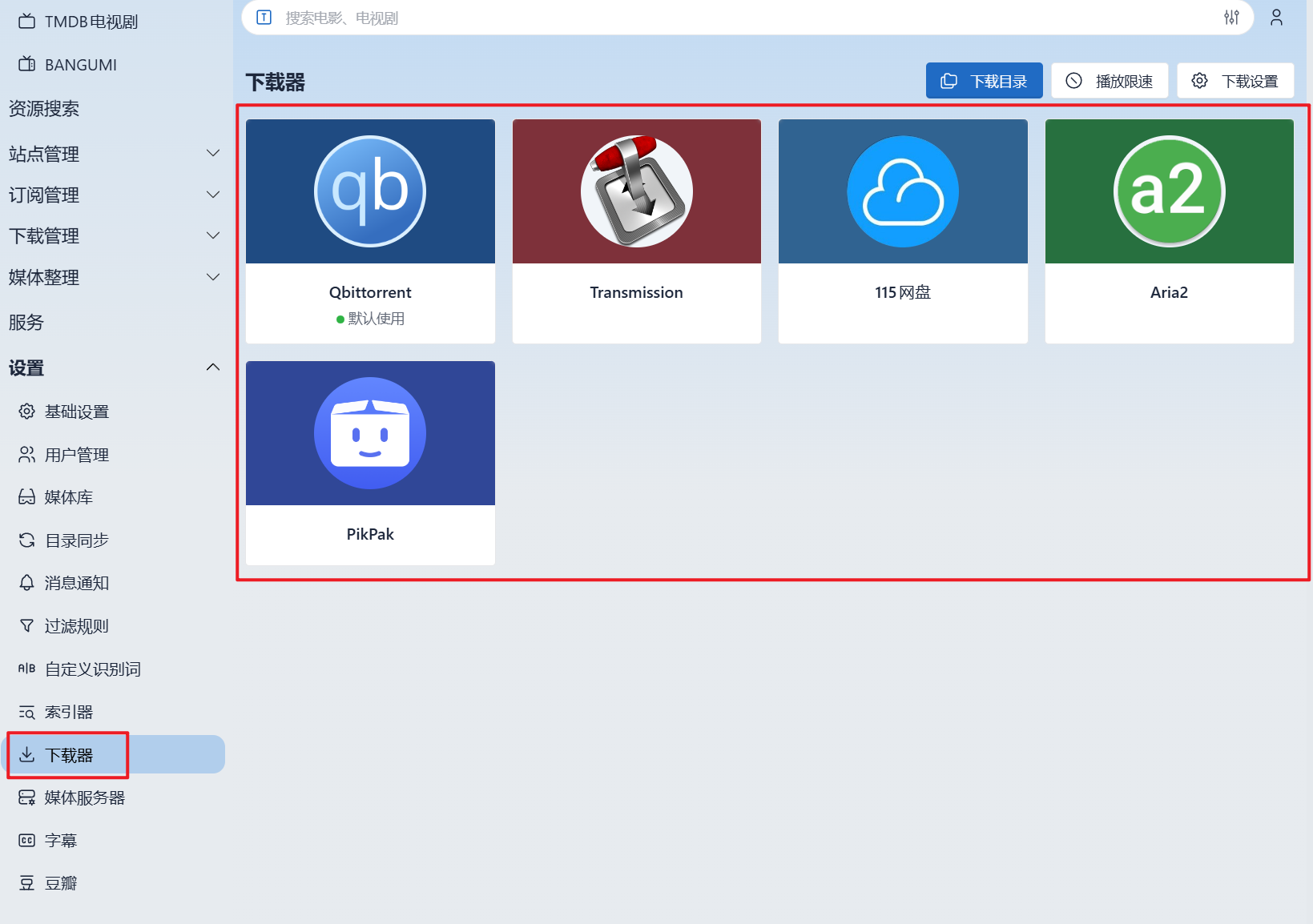Click the 媒体服务器 server icon
This screenshot has width=1313, height=924.
tap(26, 797)
